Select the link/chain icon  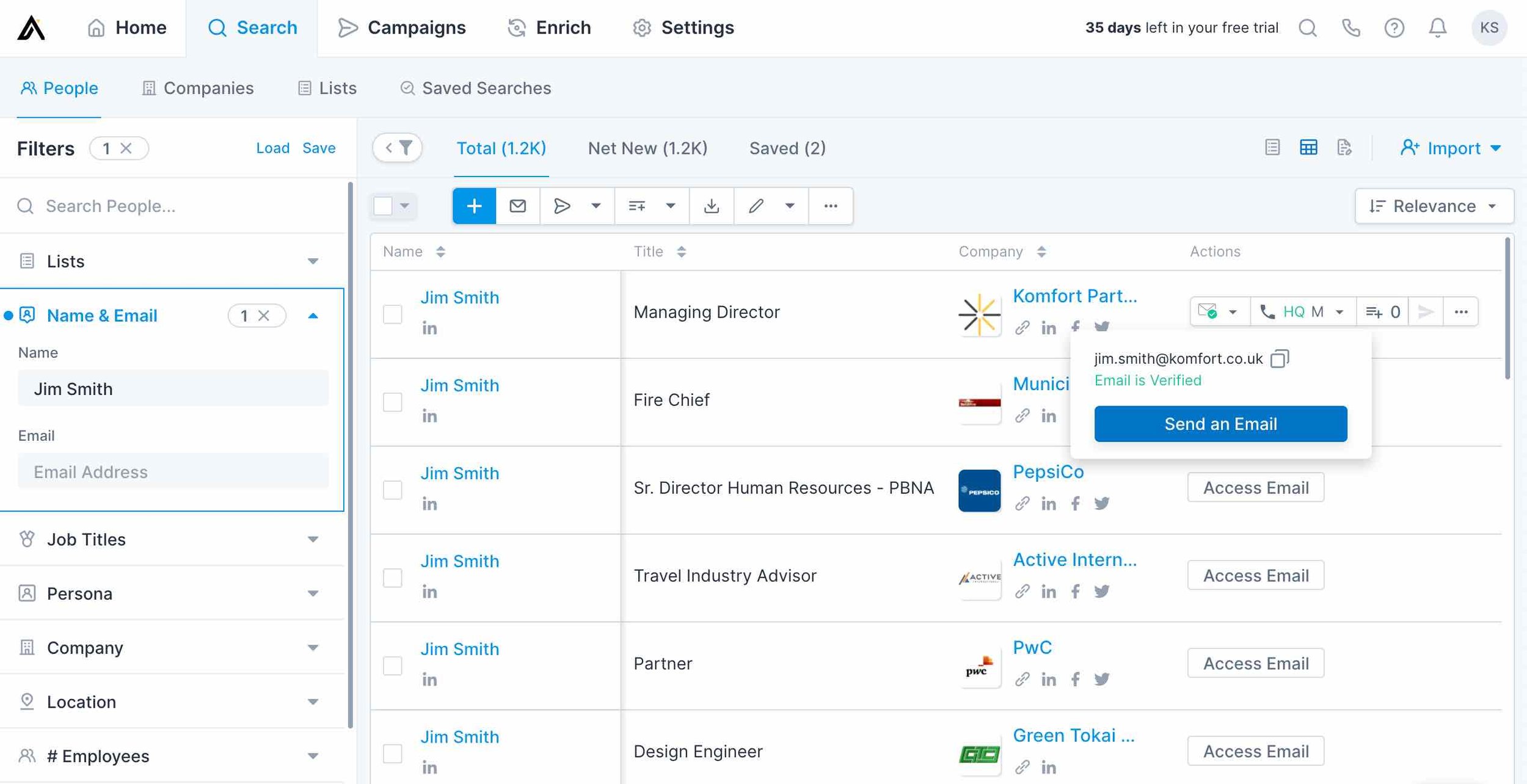tap(1021, 325)
